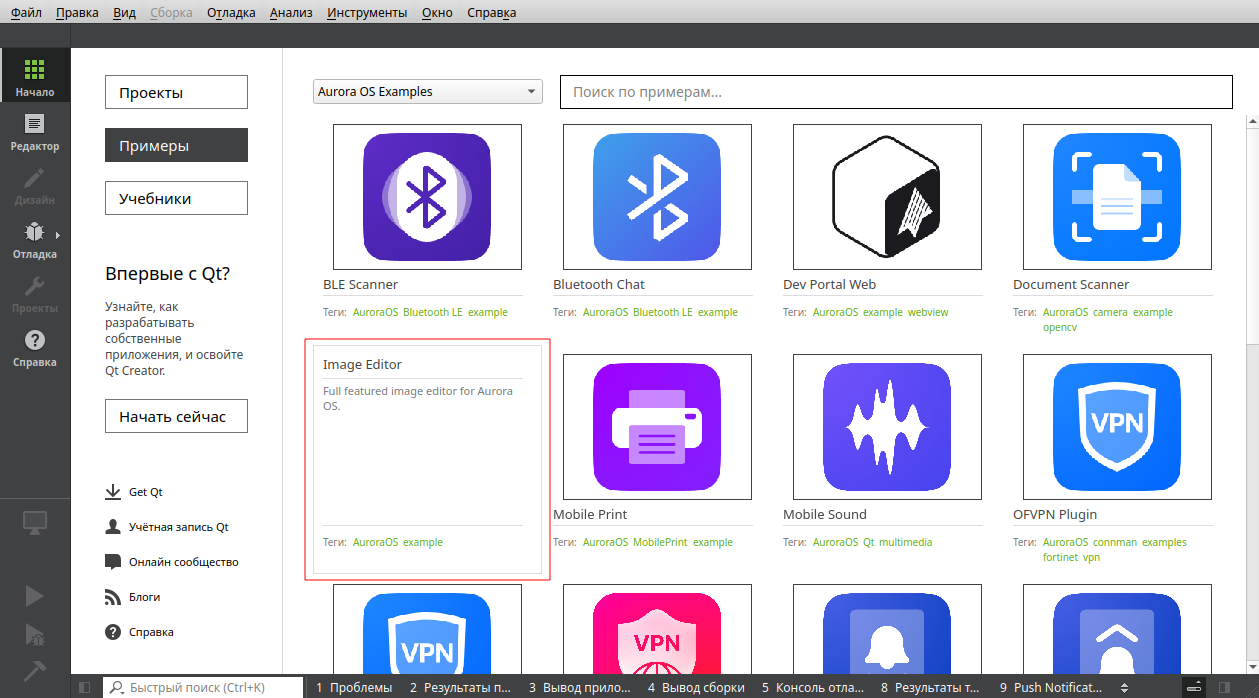Open the Mobile Sound example
1259x698 pixels.
tap(887, 426)
